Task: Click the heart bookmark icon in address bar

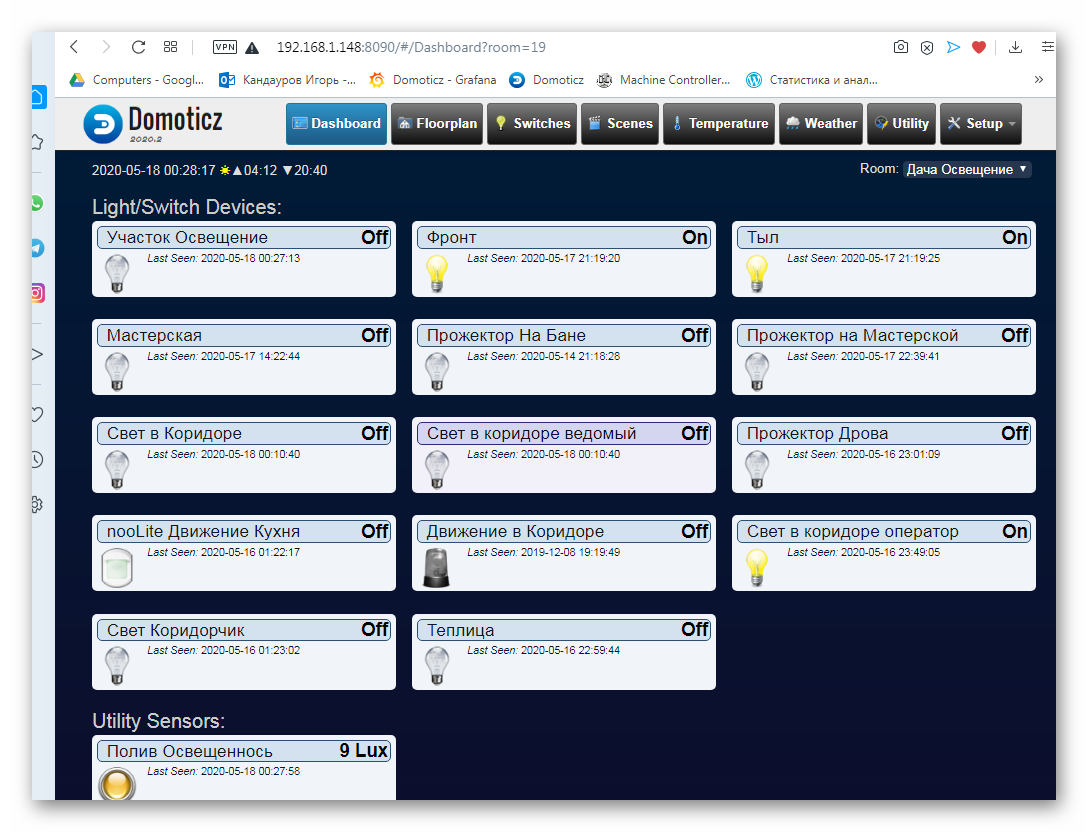Action: pos(979,47)
